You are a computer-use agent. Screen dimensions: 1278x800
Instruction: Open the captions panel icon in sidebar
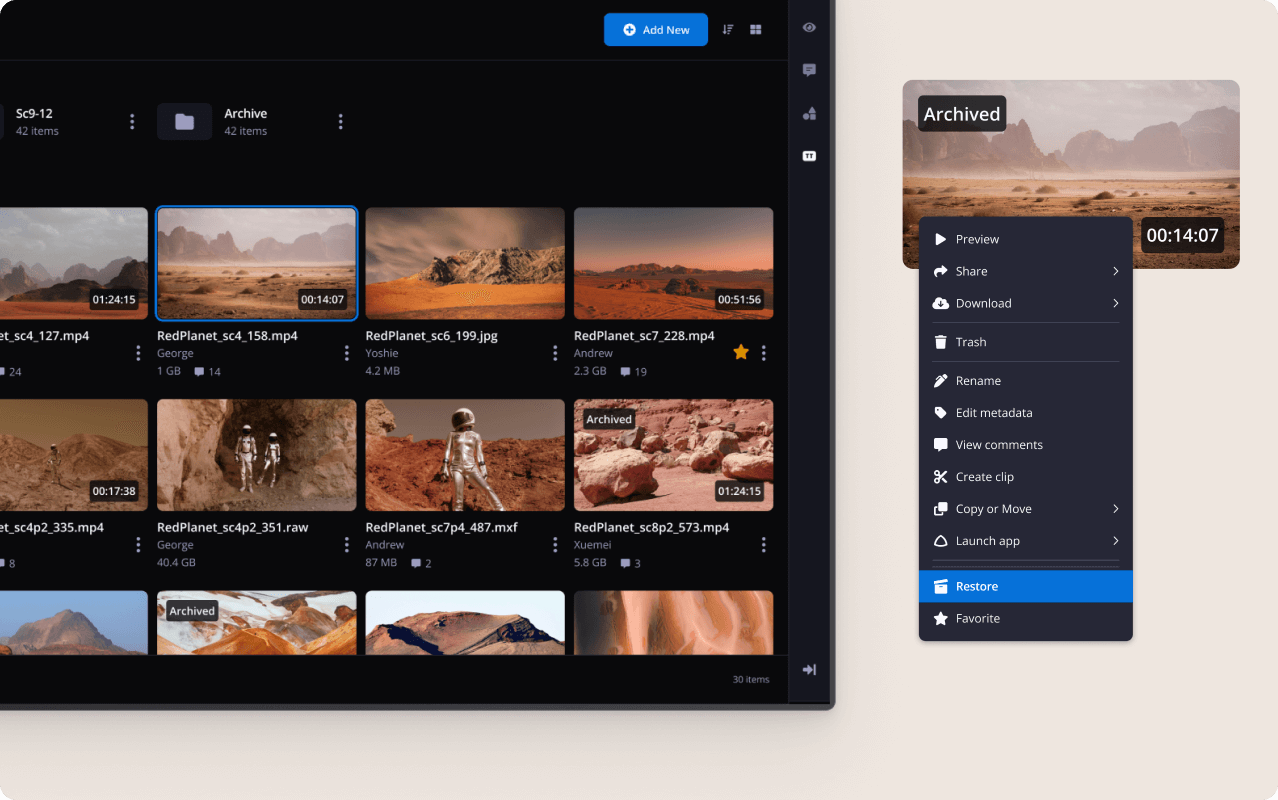(x=809, y=156)
